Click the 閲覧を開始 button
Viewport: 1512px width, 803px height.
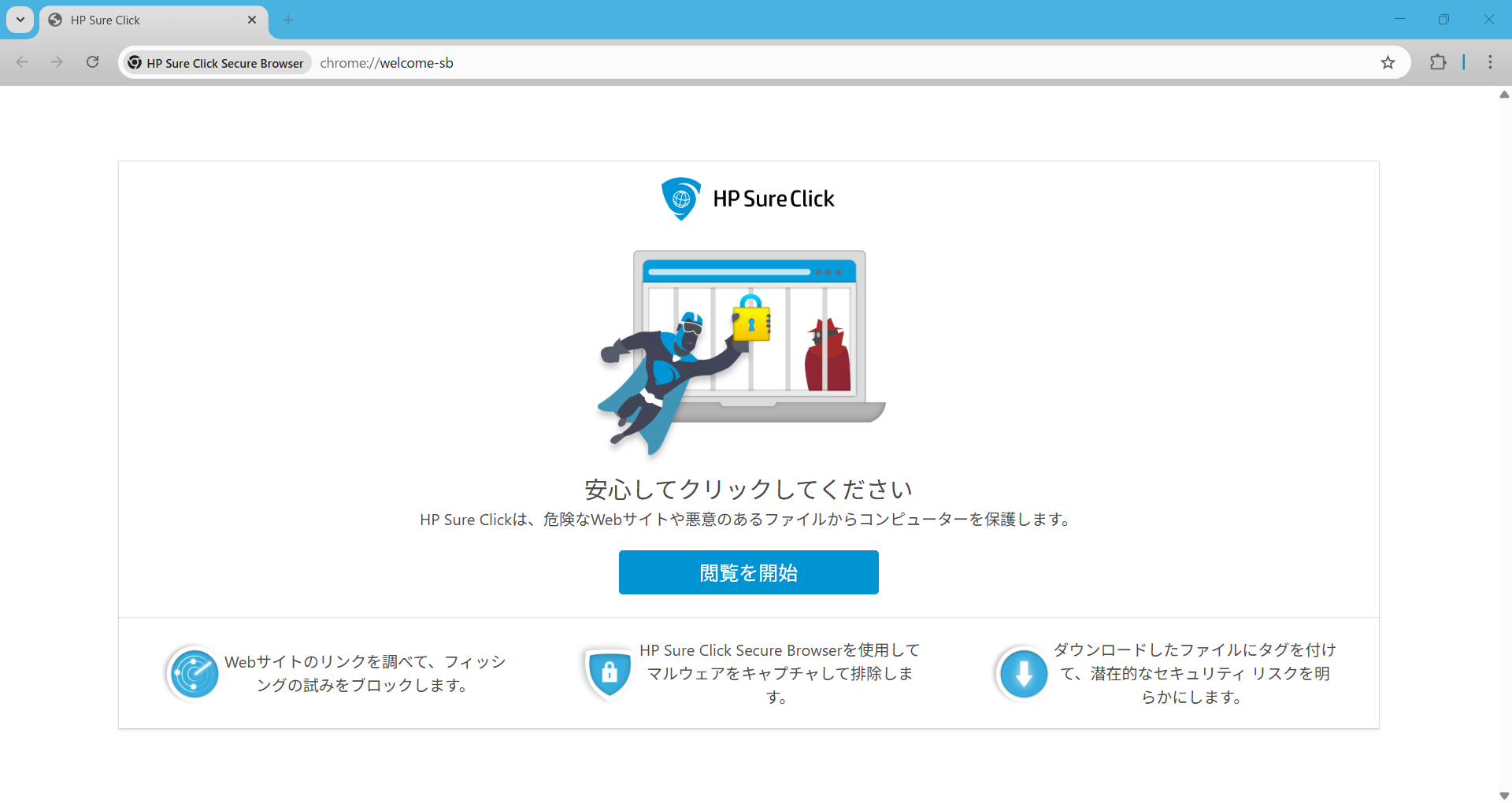[748, 572]
